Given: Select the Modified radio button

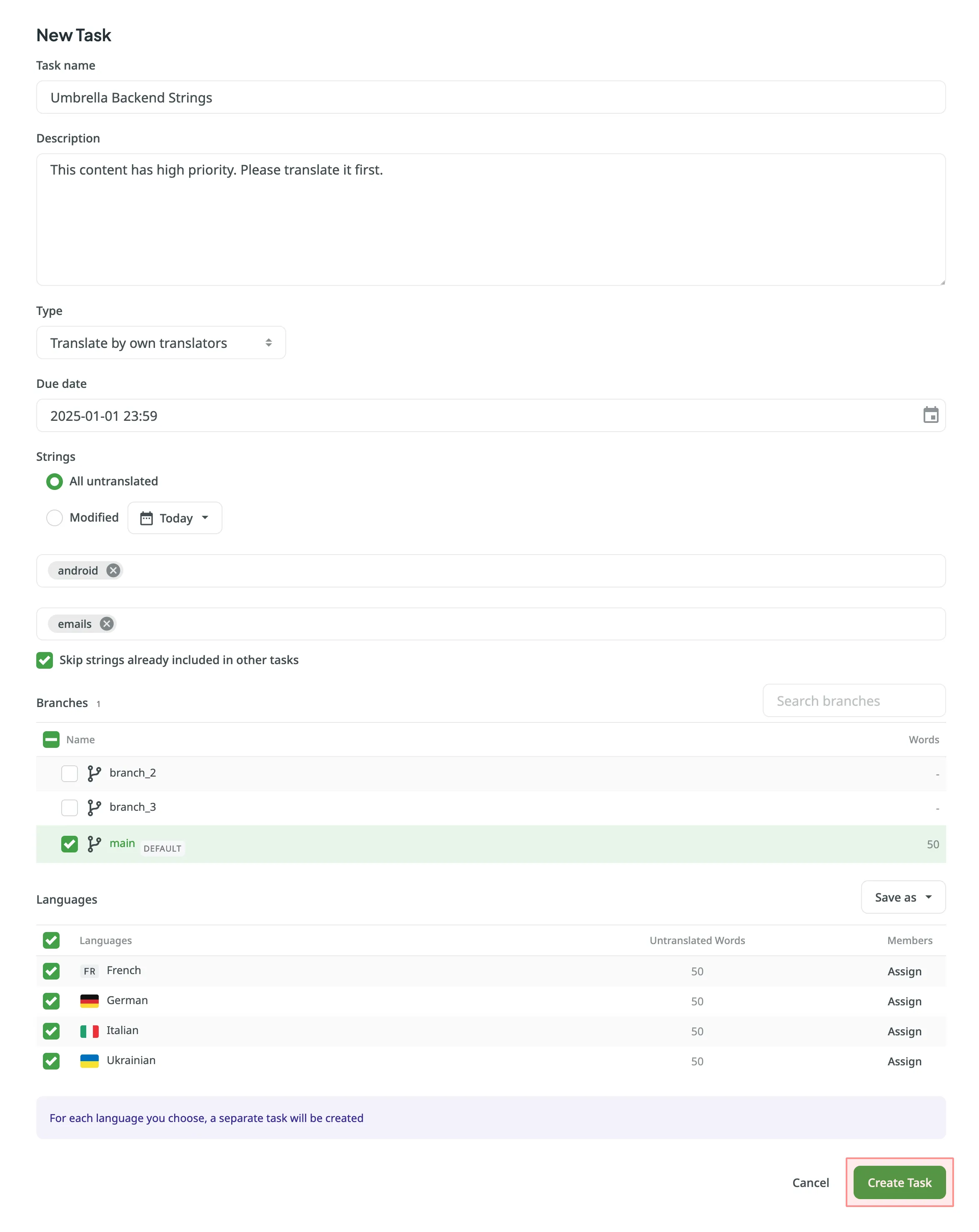Looking at the screenshot, I should (x=54, y=518).
